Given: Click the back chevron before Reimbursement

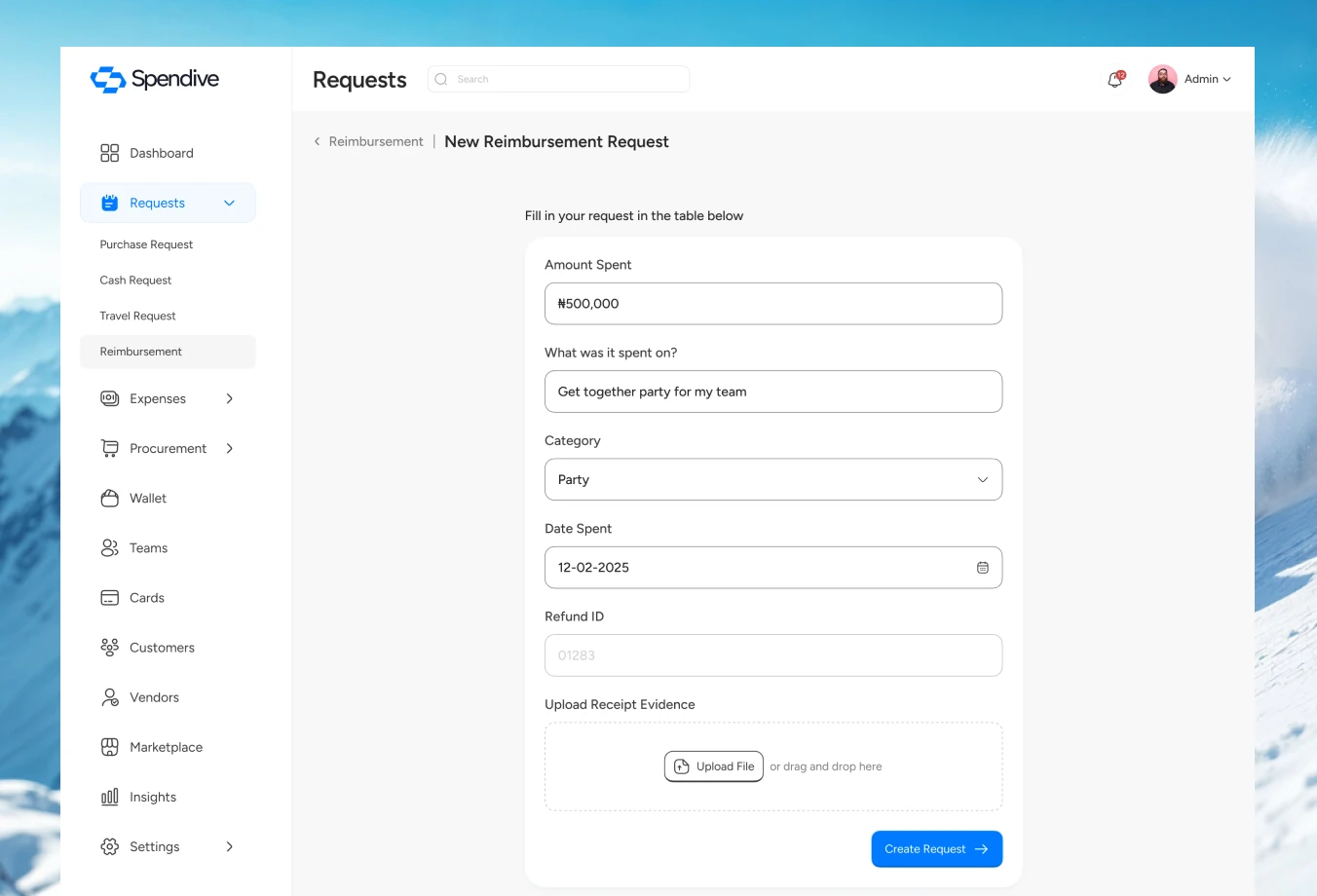Looking at the screenshot, I should 317,141.
